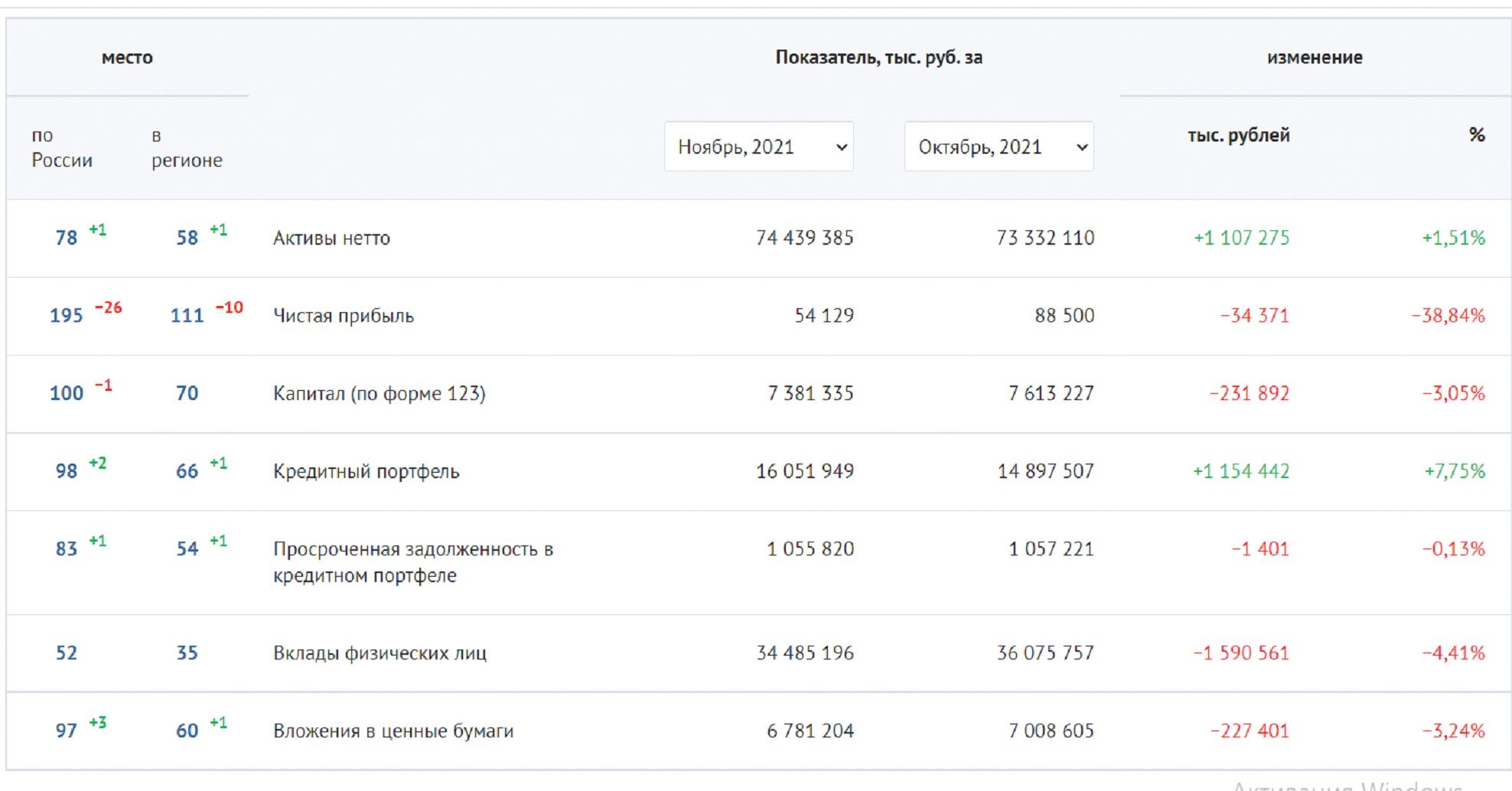This screenshot has width=1512, height=791.
Task: Click the November value 54 129
Action: pyautogui.click(x=824, y=316)
